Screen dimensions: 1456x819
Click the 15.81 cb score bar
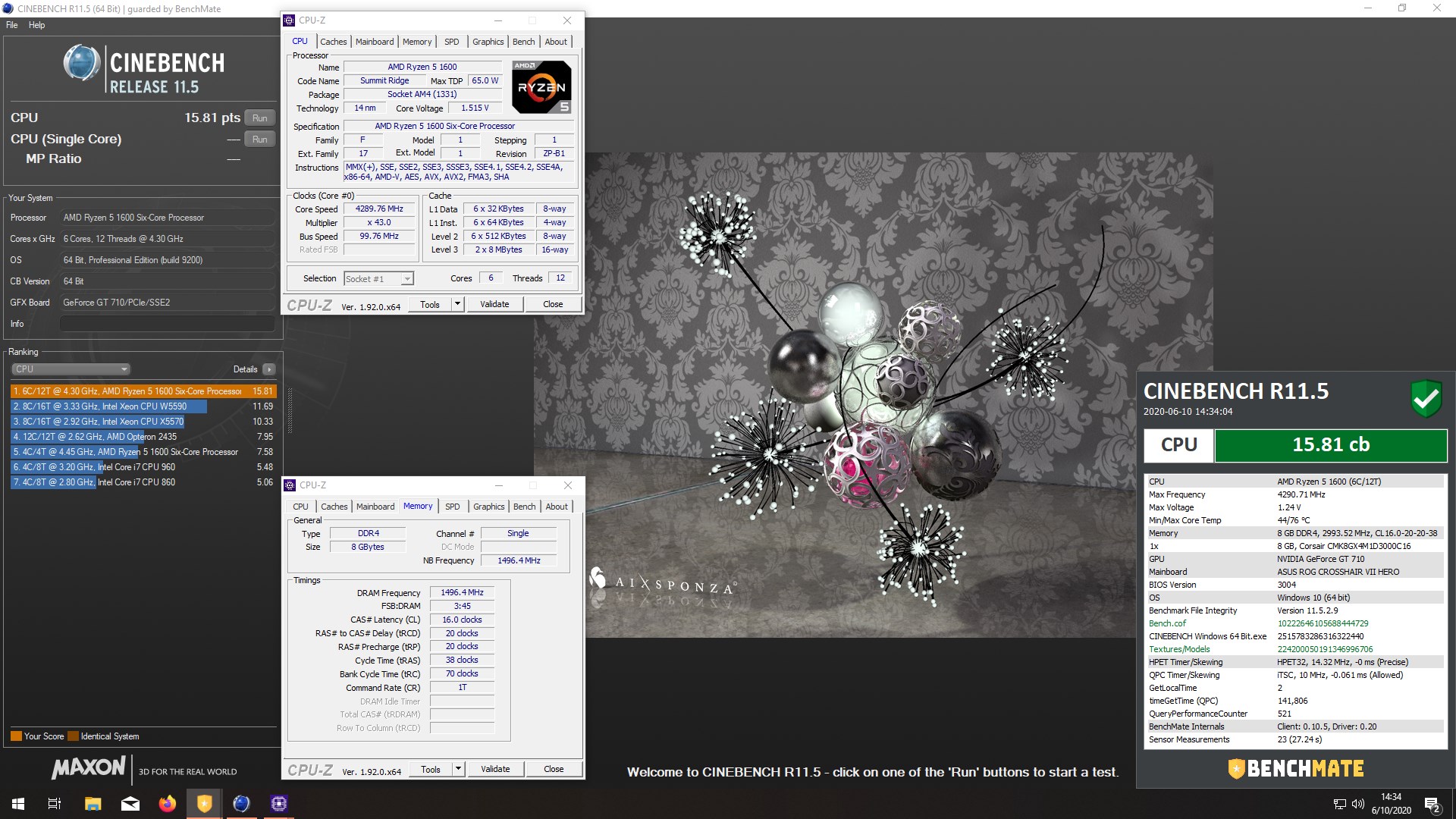pyautogui.click(x=1331, y=445)
